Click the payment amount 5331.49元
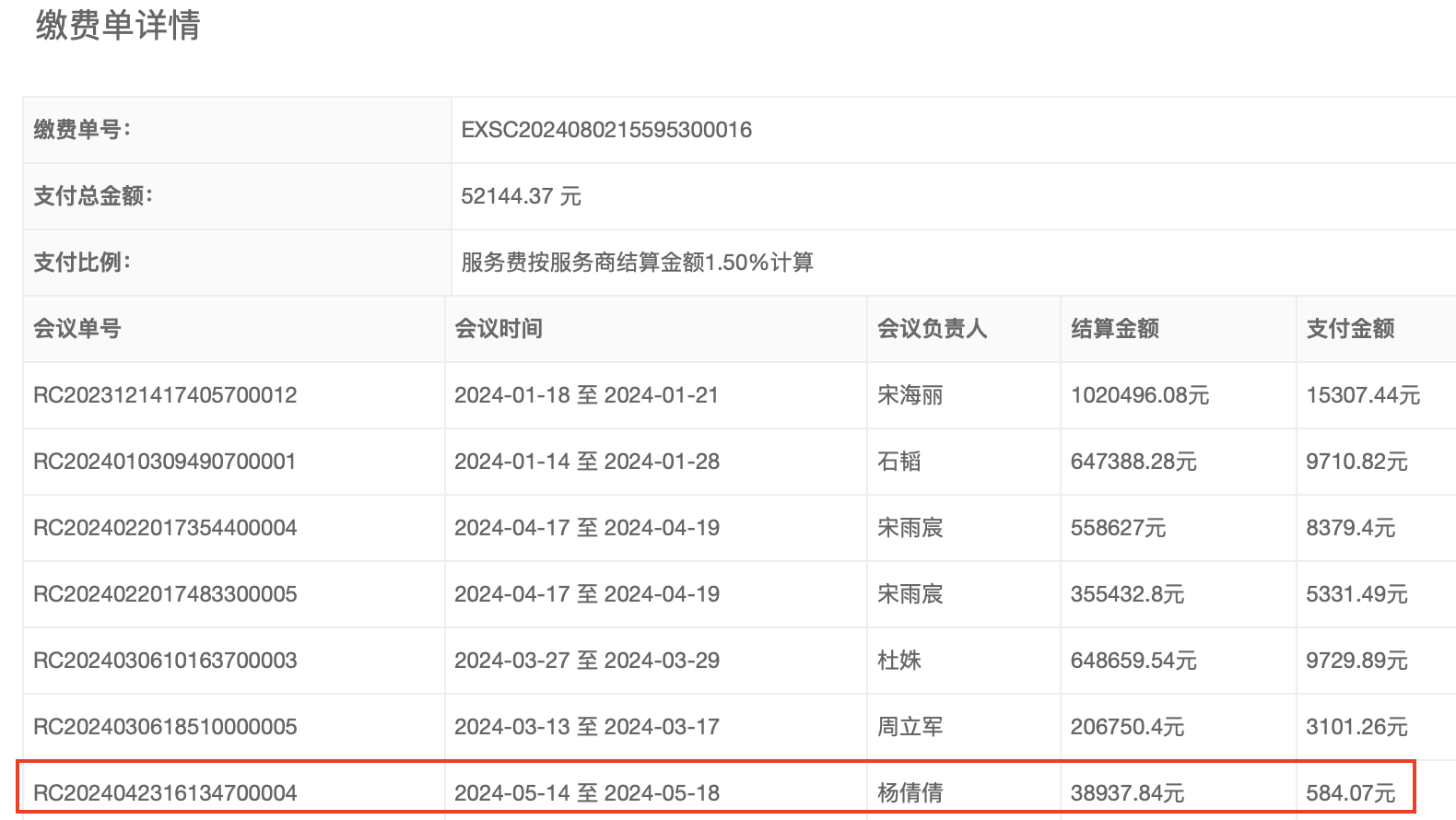This screenshot has width=1456, height=820. coord(1356,594)
